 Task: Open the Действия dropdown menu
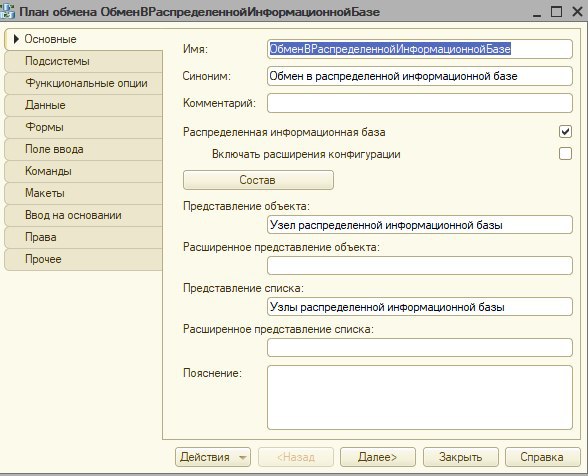click(213, 457)
